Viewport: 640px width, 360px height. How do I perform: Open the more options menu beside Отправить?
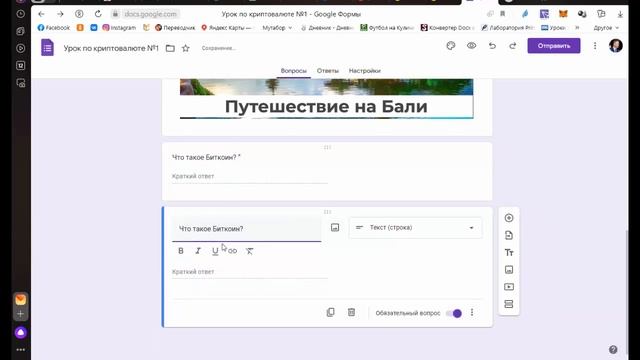pyautogui.click(x=595, y=46)
